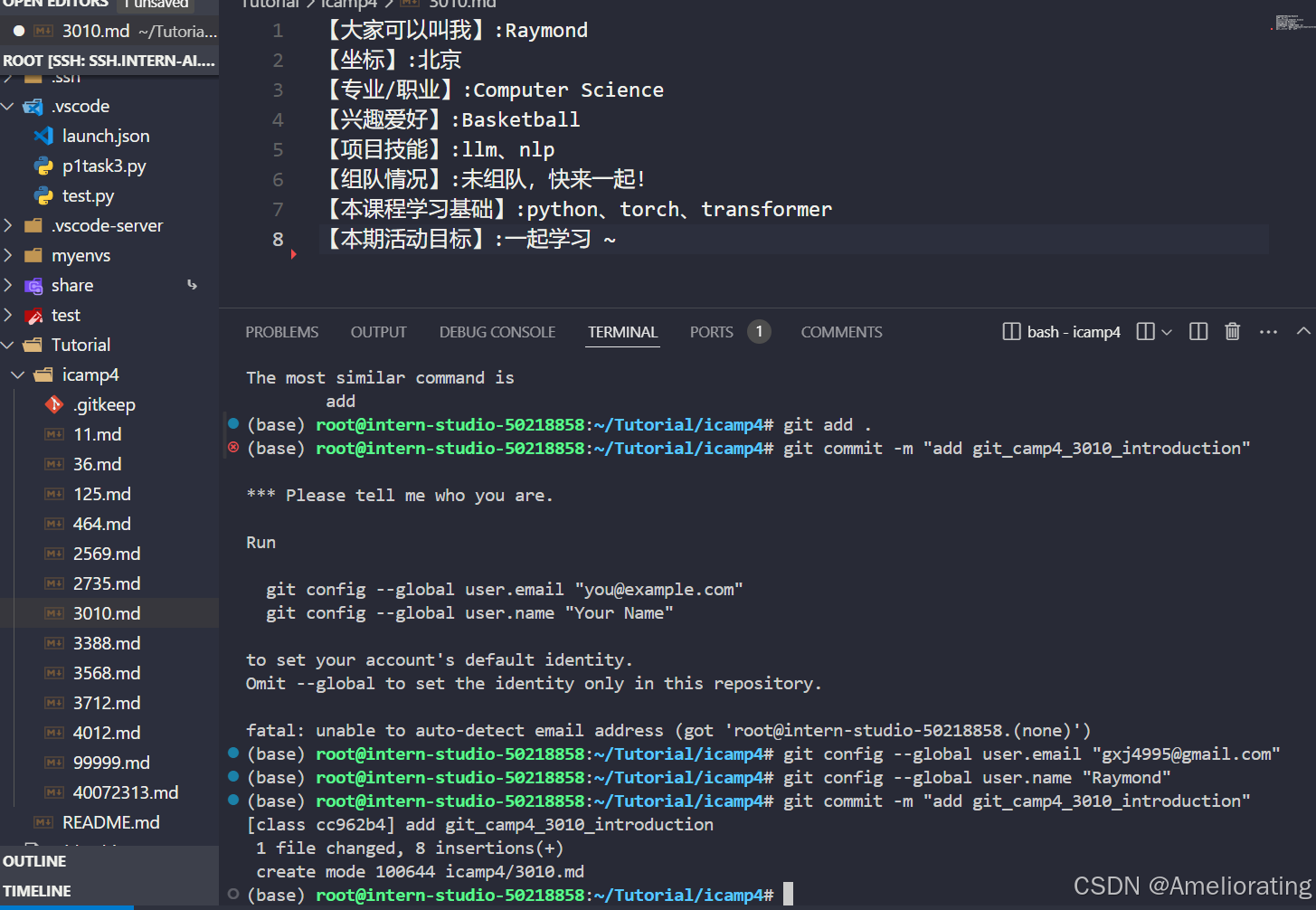Screen dimensions: 1316x910
Task: Expand the OUTLINE section
Action: [33, 860]
